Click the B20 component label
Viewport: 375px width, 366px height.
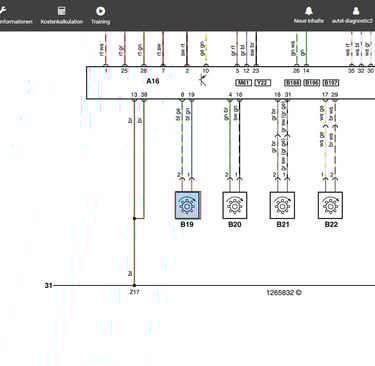point(235,224)
